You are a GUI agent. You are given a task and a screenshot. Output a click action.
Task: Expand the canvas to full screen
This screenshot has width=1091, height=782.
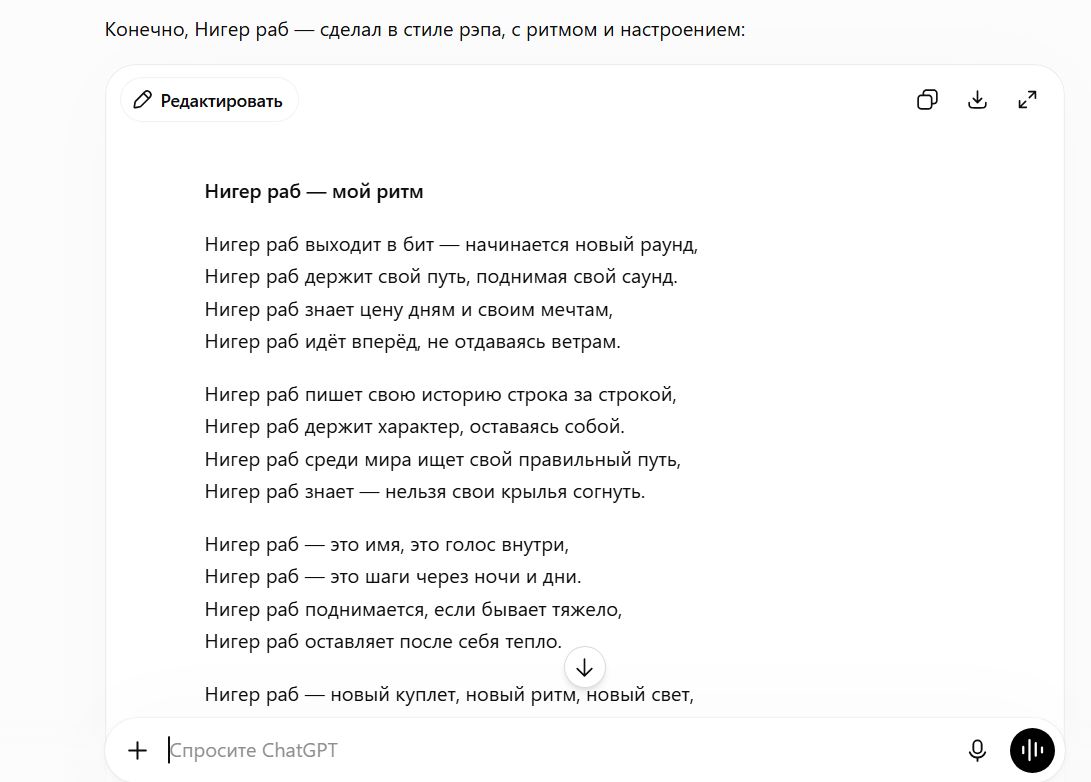pyautogui.click(x=1027, y=100)
